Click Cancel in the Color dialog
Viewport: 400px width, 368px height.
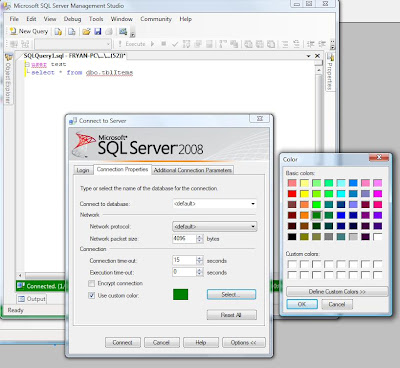pos(337,304)
